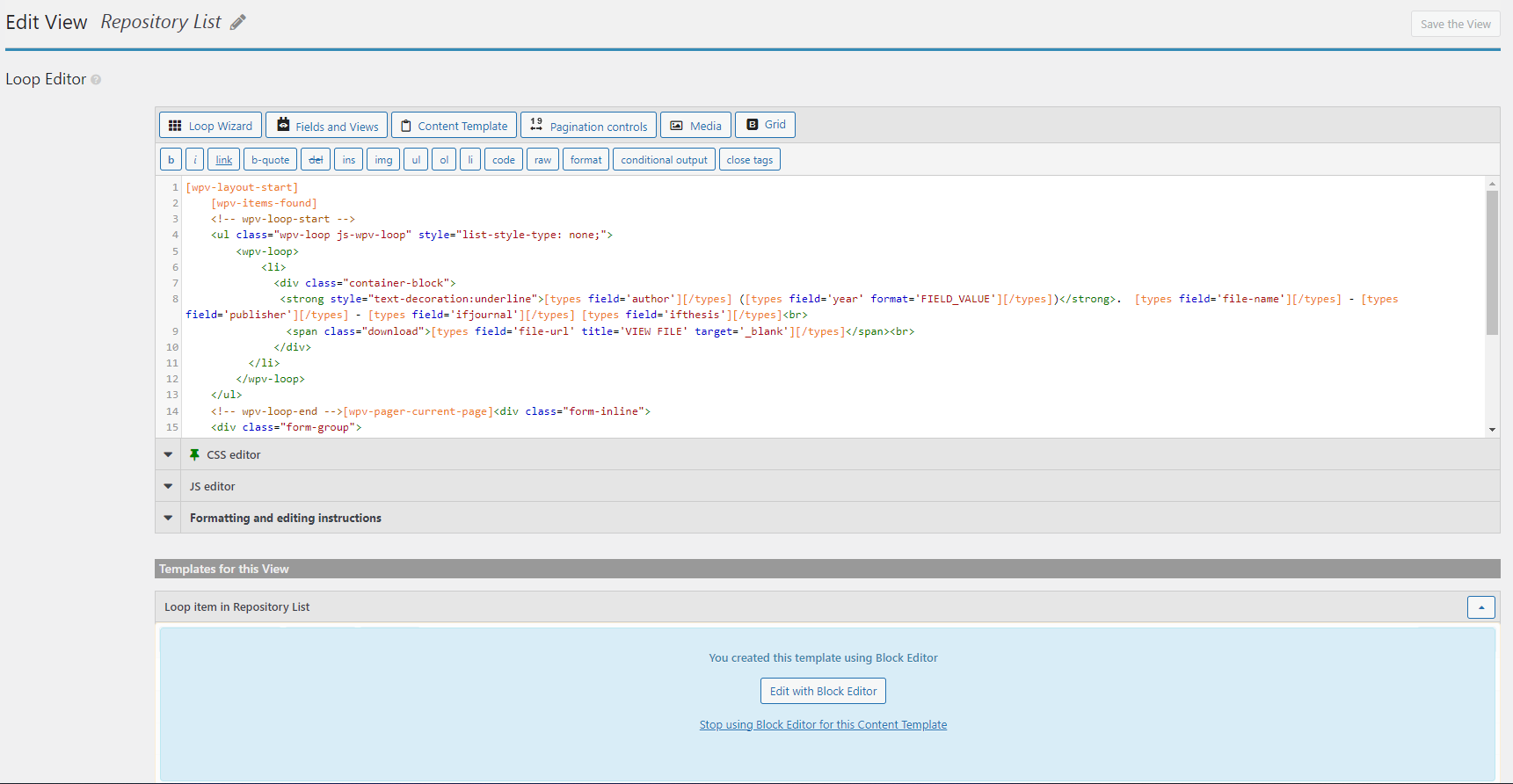Stop using Block Editor for this Content Template
The height and width of the screenshot is (784, 1513).
coord(823,724)
